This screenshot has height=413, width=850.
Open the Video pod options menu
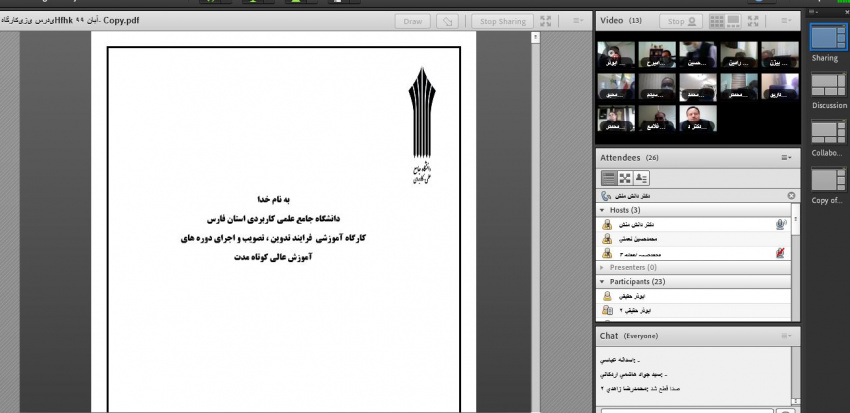tap(787, 21)
